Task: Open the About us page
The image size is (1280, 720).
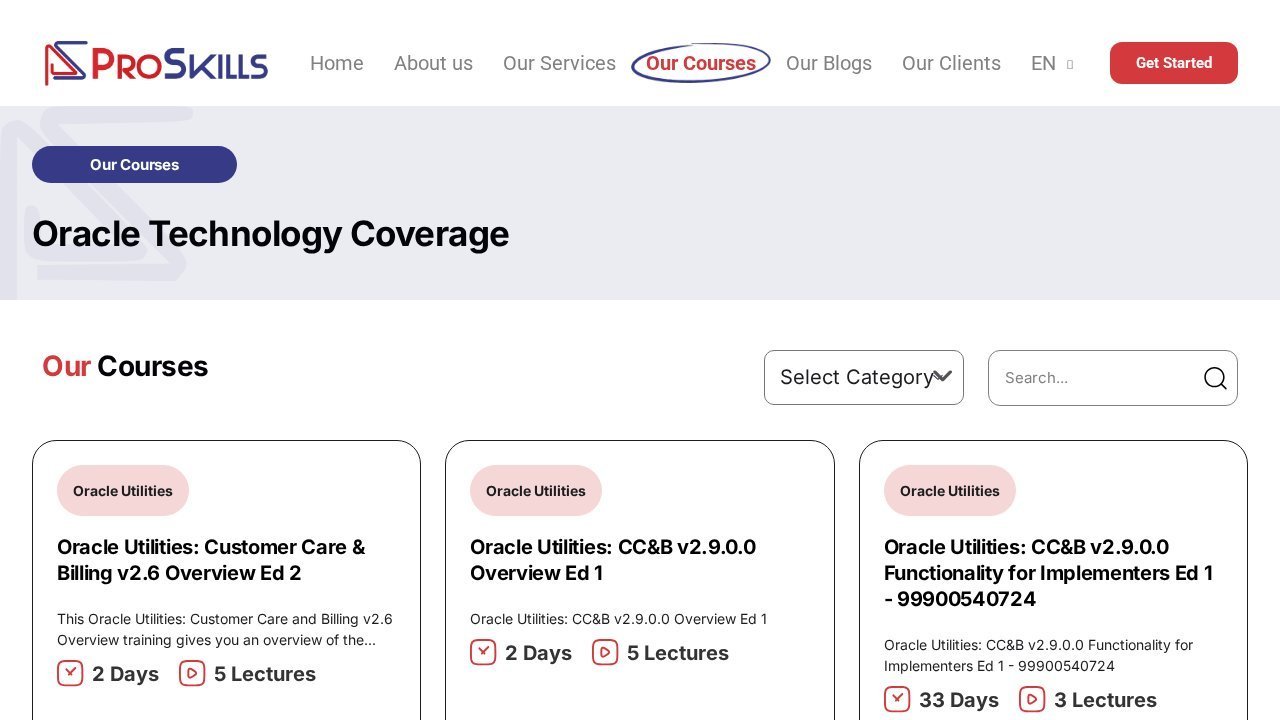Action: click(433, 63)
